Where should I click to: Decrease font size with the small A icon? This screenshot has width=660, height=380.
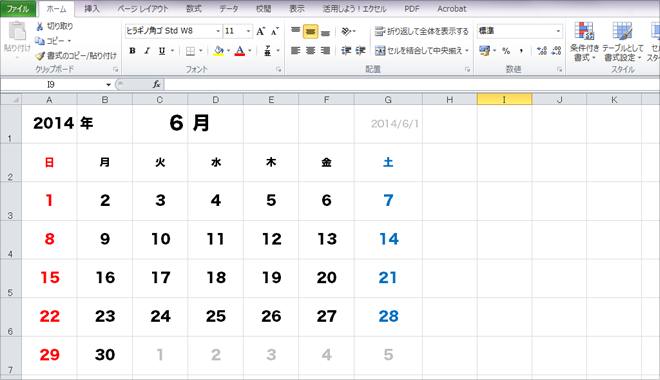(x=274, y=31)
